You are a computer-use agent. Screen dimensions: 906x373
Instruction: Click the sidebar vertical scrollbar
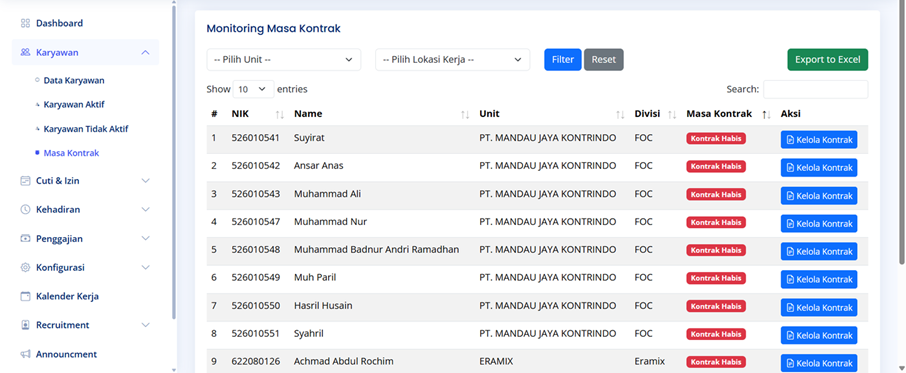pyautogui.click(x=174, y=162)
